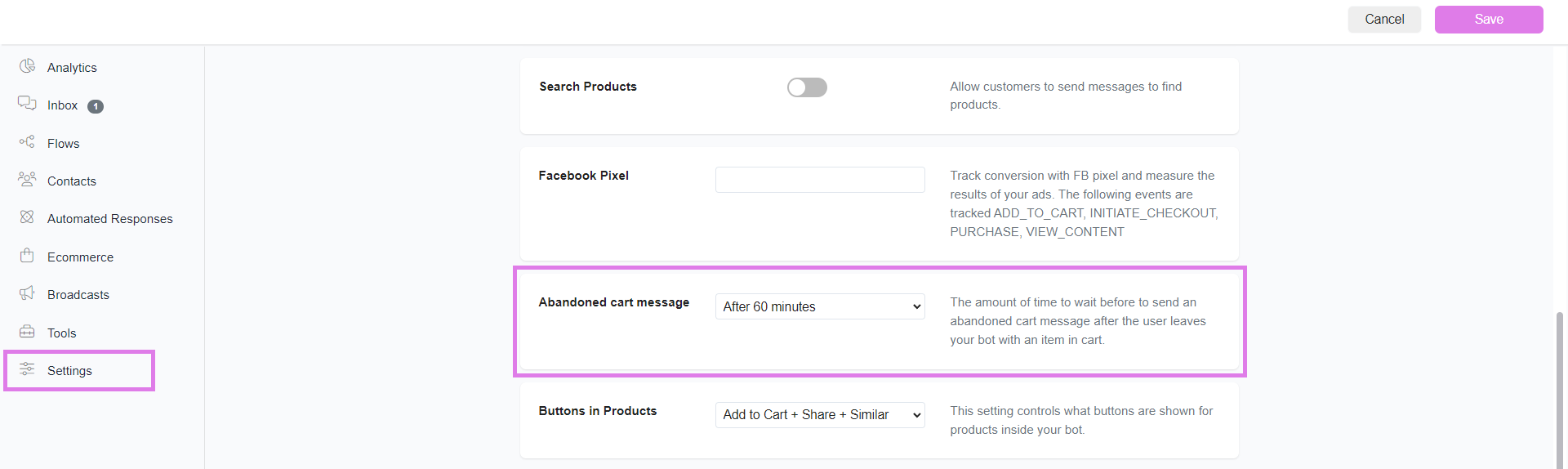Click the Facebook Pixel input field
1568x469 pixels.
820,180
